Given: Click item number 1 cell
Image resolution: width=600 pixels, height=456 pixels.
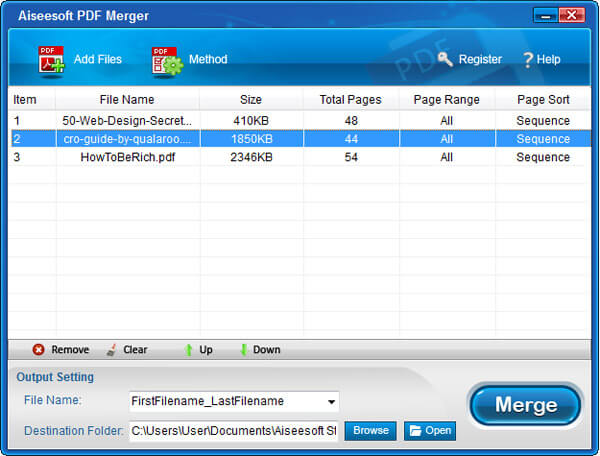Looking at the screenshot, I should (16, 121).
